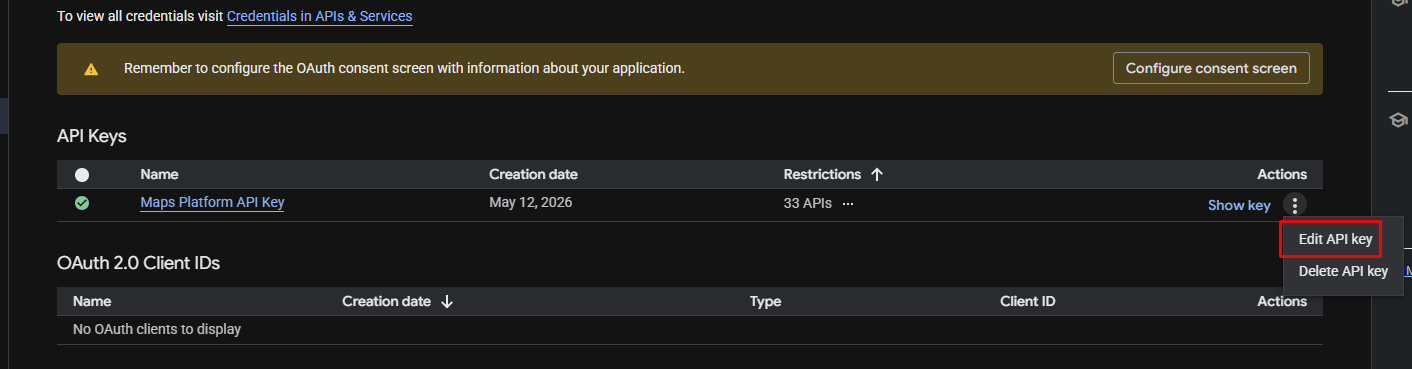Click the Restrictions sort arrow icon

coord(877,174)
